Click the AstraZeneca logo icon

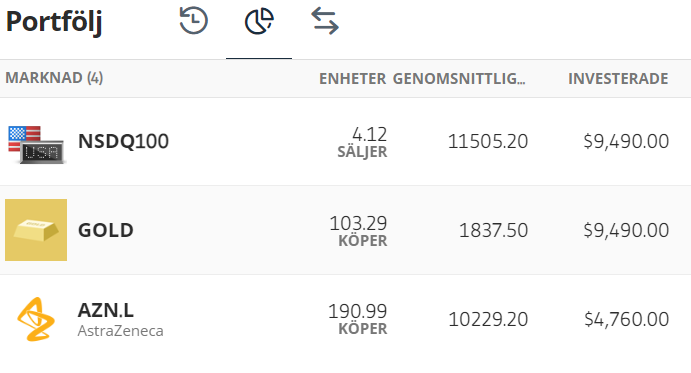click(x=36, y=319)
